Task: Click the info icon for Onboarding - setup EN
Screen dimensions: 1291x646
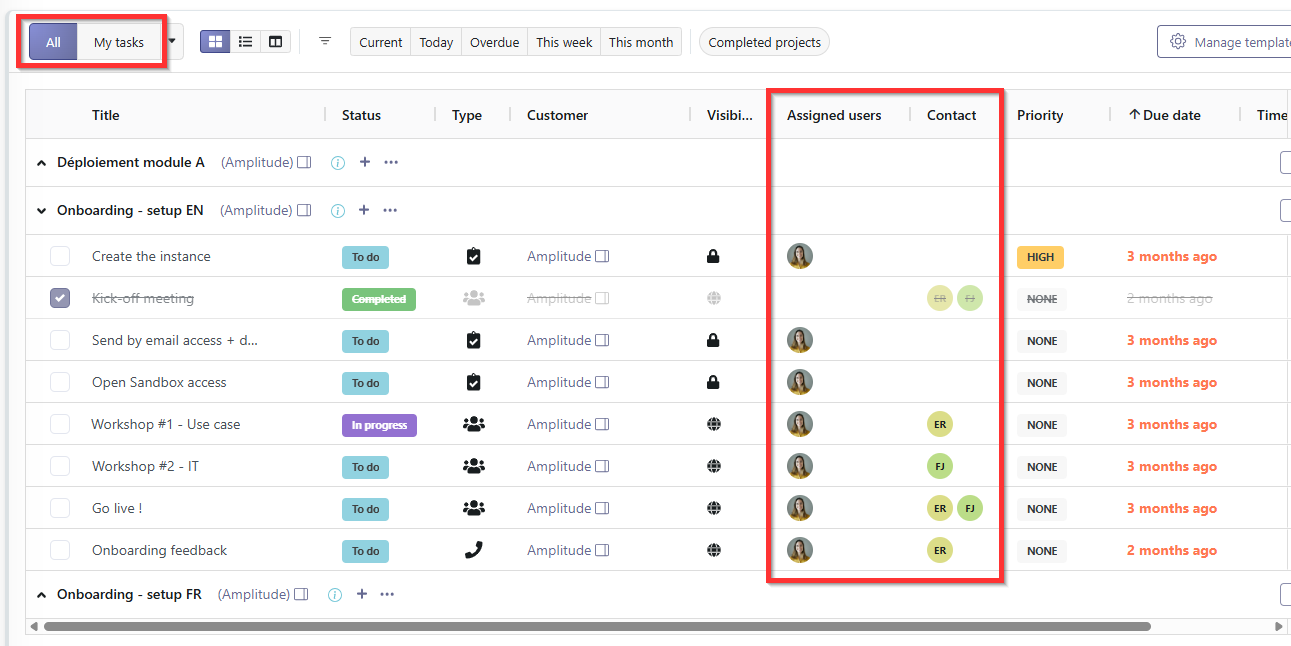Action: pos(338,211)
